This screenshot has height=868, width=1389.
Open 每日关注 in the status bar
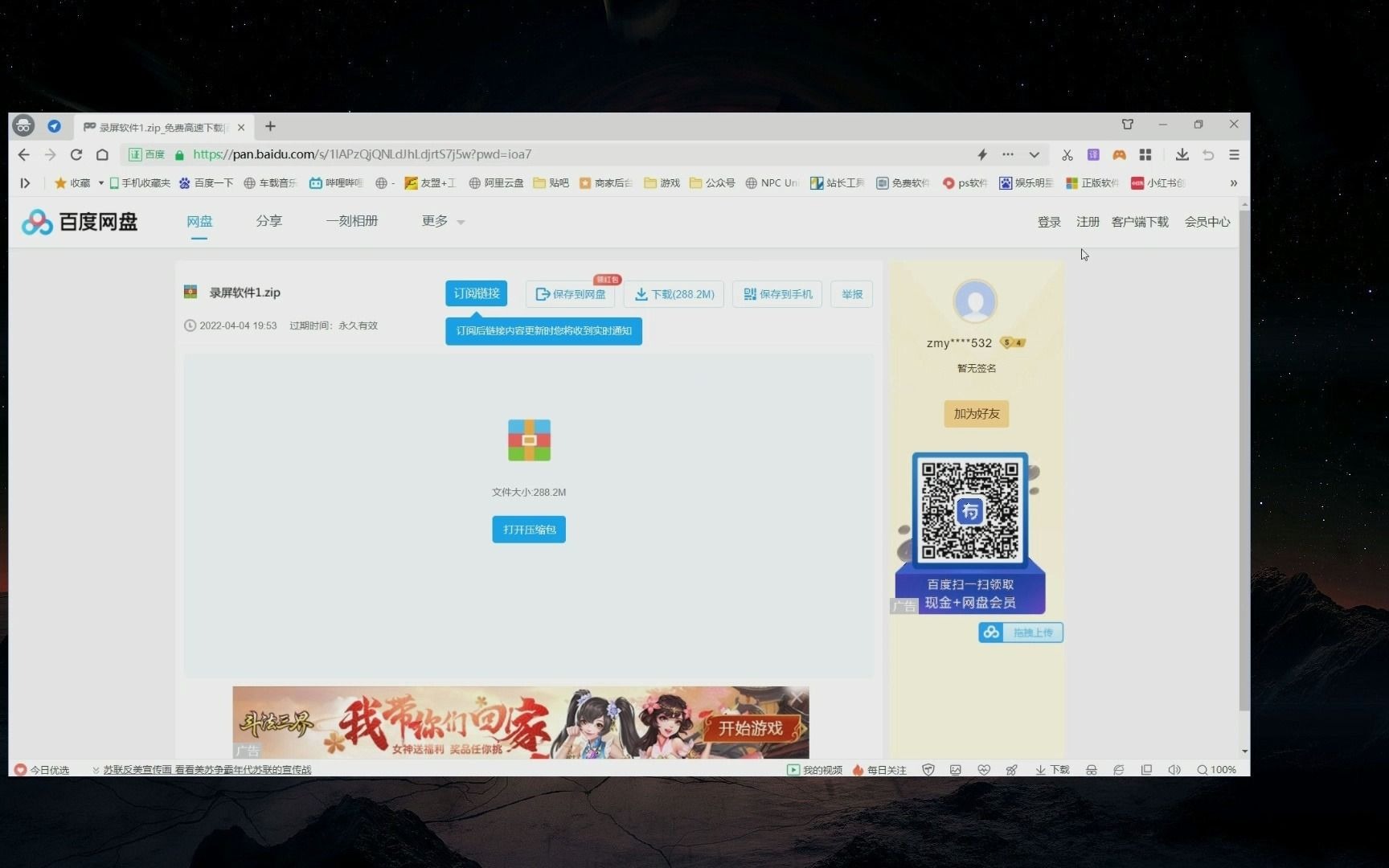click(879, 770)
